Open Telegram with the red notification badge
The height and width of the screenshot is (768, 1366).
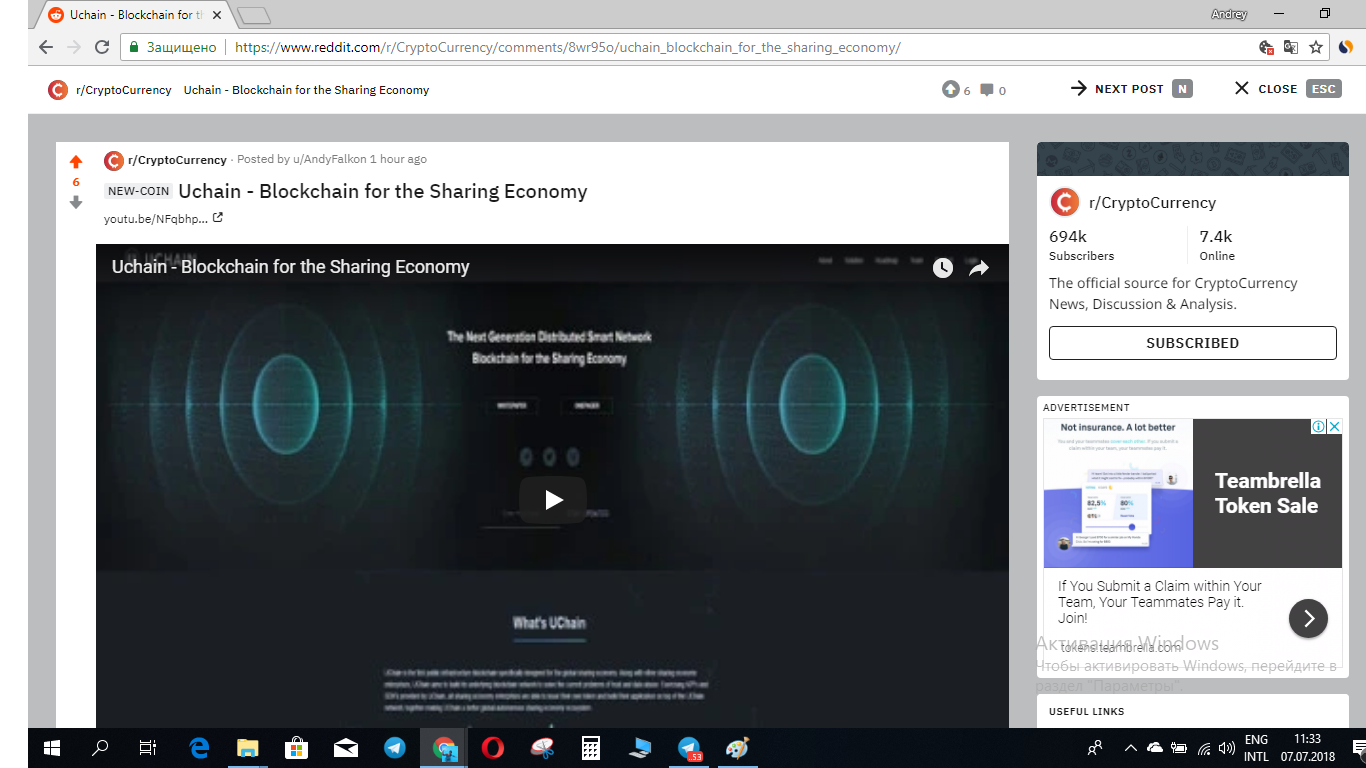click(x=689, y=748)
